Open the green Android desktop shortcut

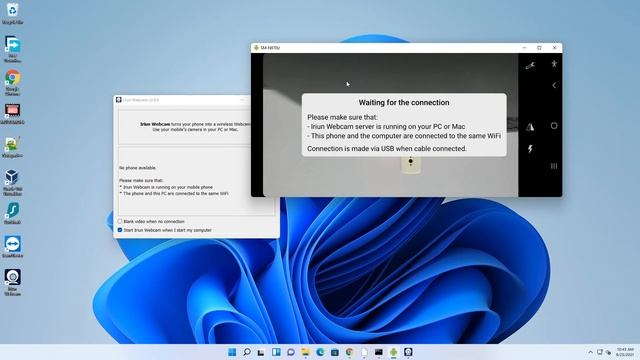13,147
